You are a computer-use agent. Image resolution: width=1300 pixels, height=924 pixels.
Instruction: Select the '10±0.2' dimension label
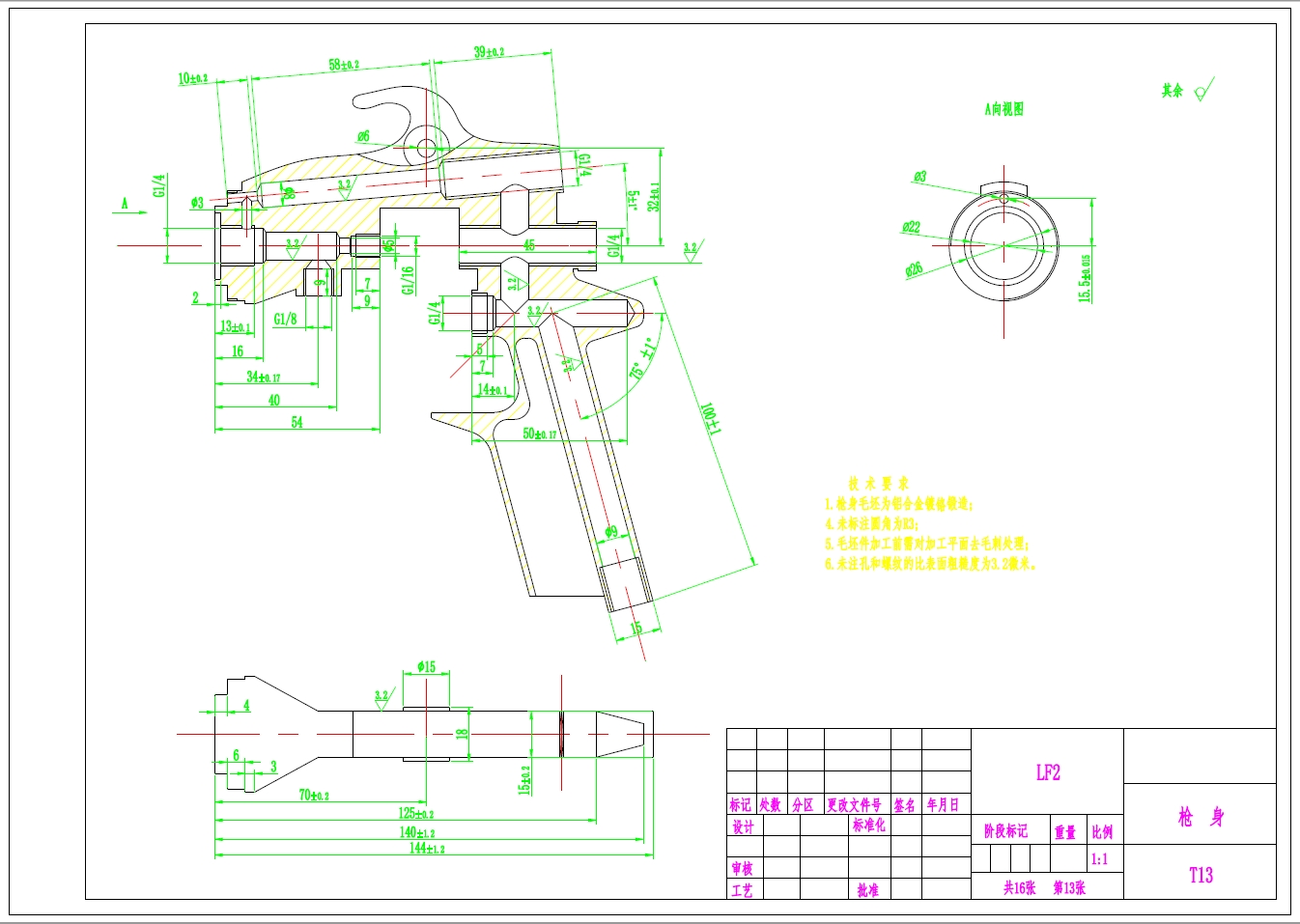[192, 78]
